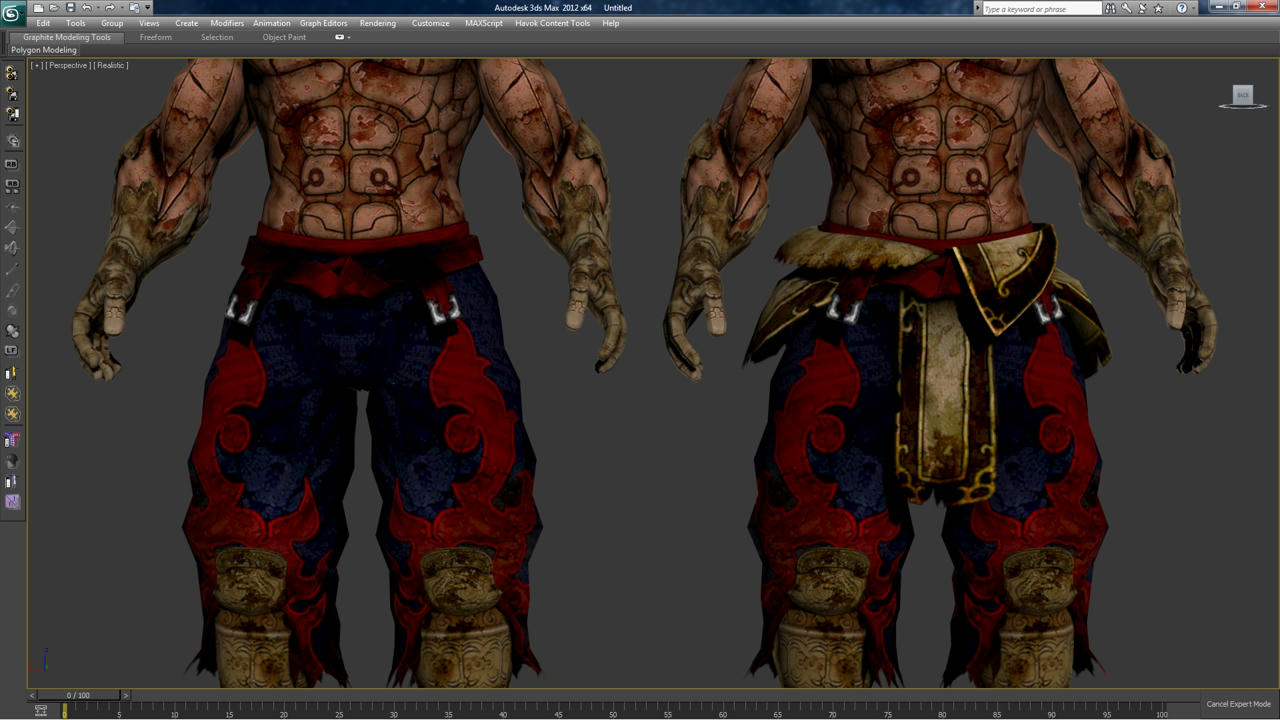Click Cancel Expert Mode button
This screenshot has width=1280, height=720.
(x=1238, y=704)
